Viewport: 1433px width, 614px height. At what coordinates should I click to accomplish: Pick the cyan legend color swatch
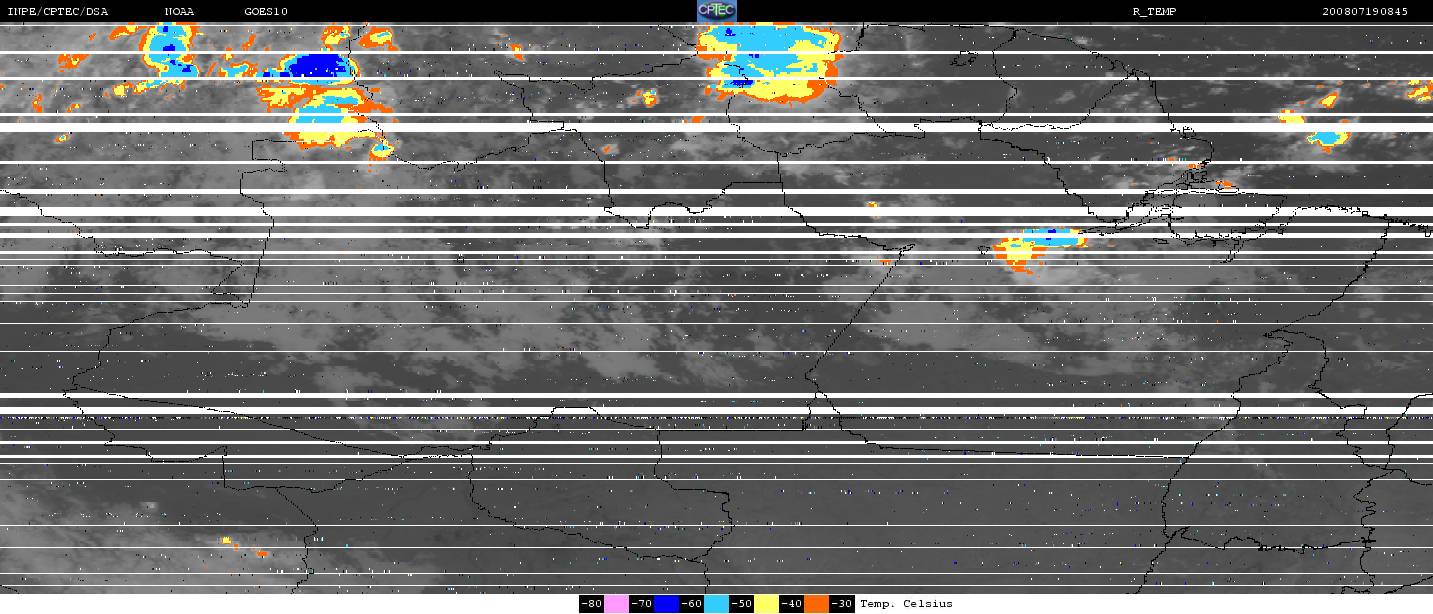click(x=717, y=604)
